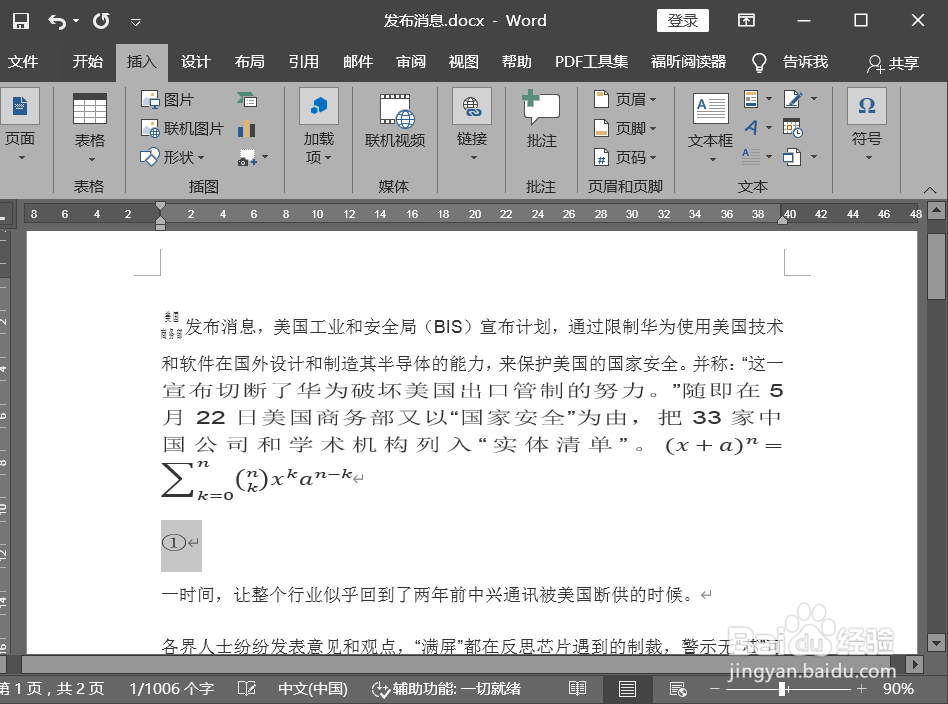948x704 pixels.
Task: Switch to the 设计 tab
Action: (x=195, y=62)
